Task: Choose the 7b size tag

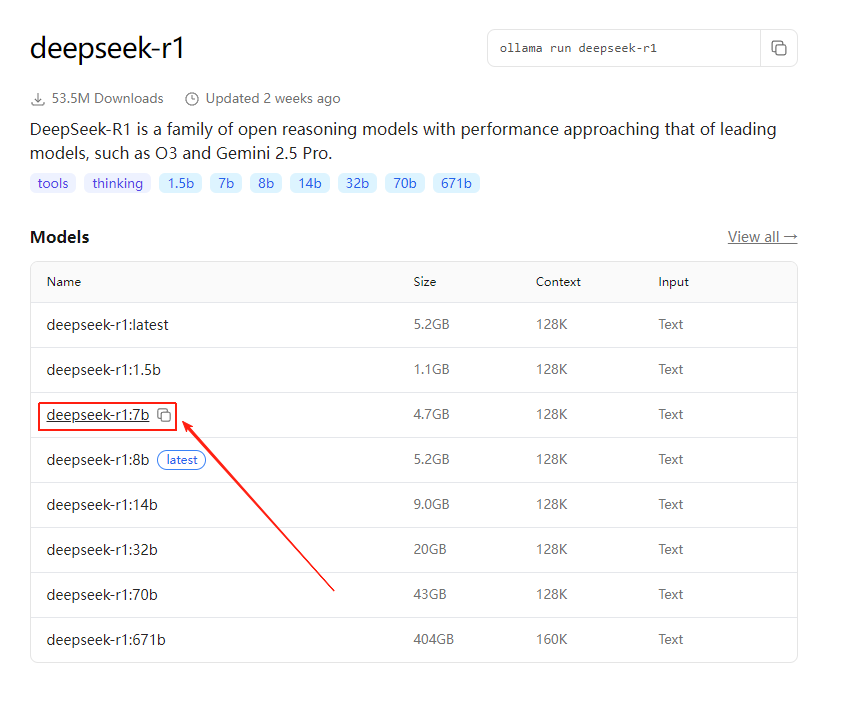Action: point(226,183)
